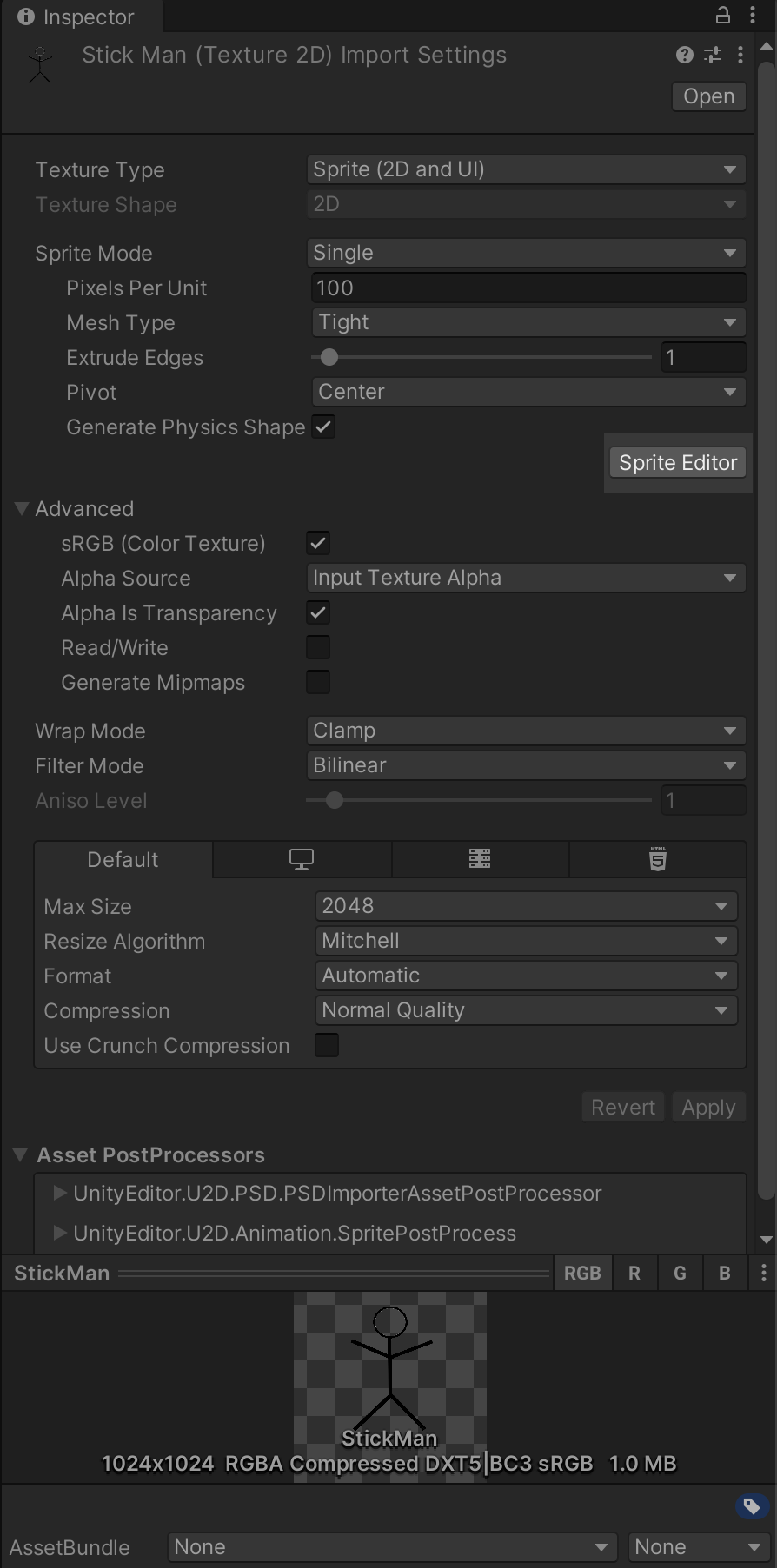The height and width of the screenshot is (1568, 777).
Task: Click the asset label tag icon
Action: [752, 1506]
